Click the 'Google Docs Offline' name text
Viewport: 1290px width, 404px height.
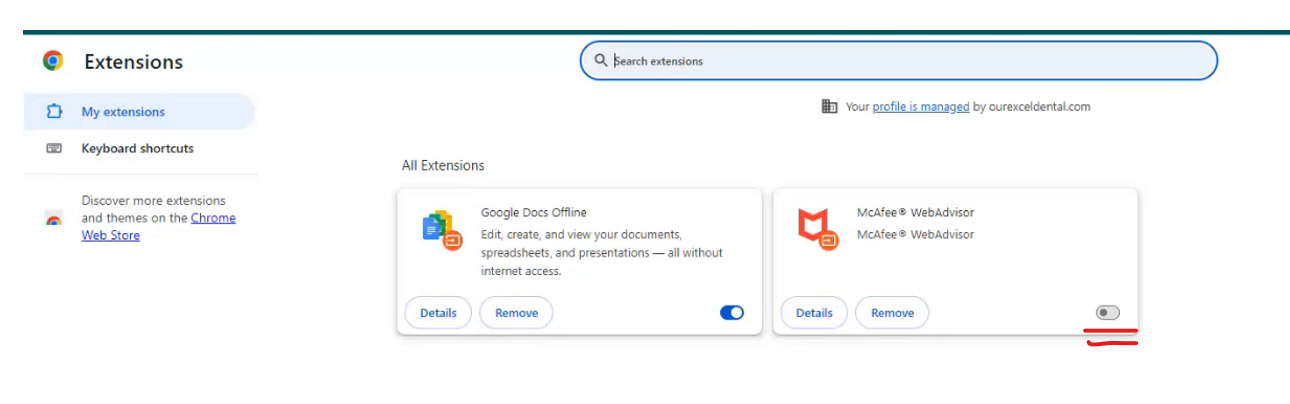(534, 212)
